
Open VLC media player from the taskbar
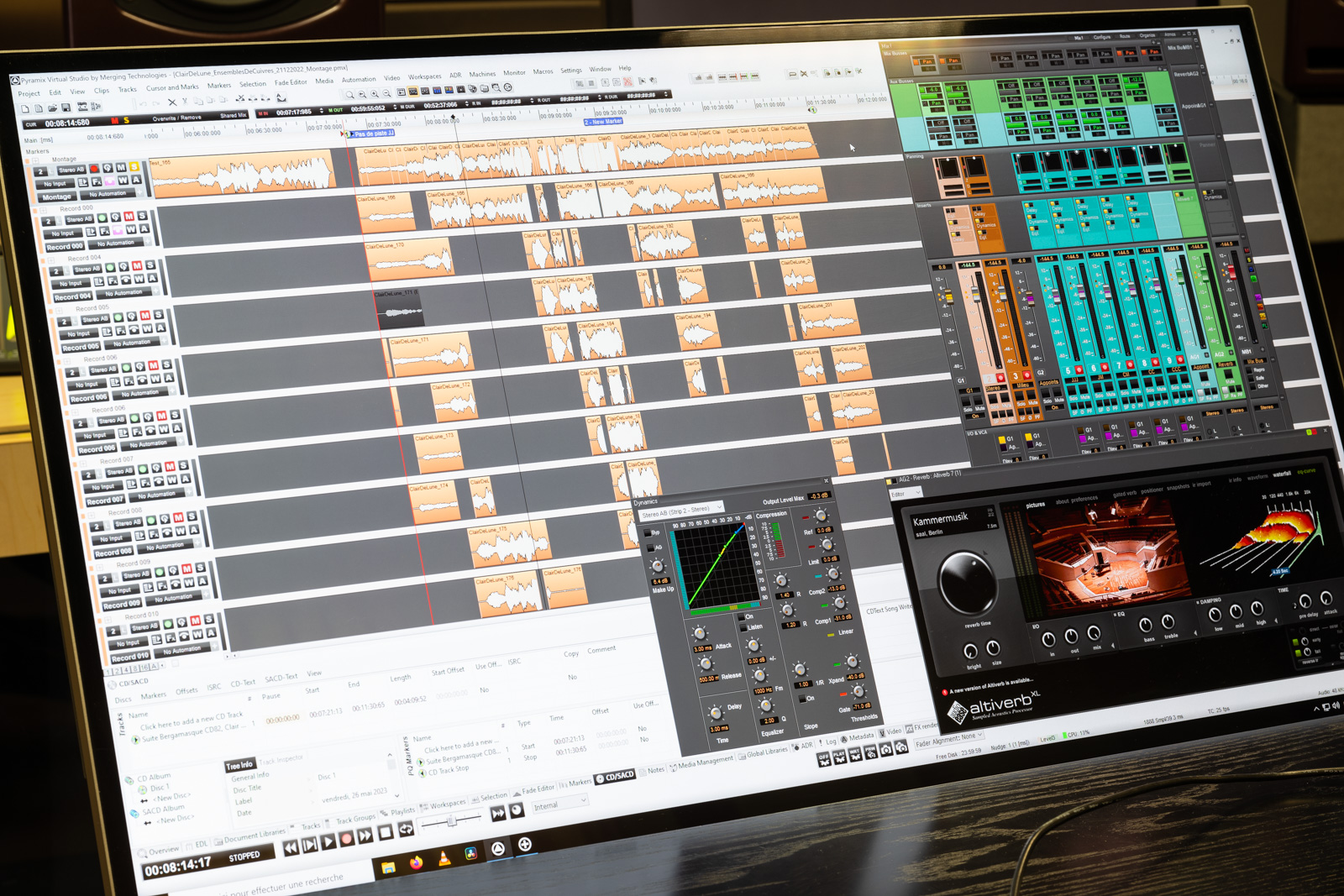[x=444, y=858]
